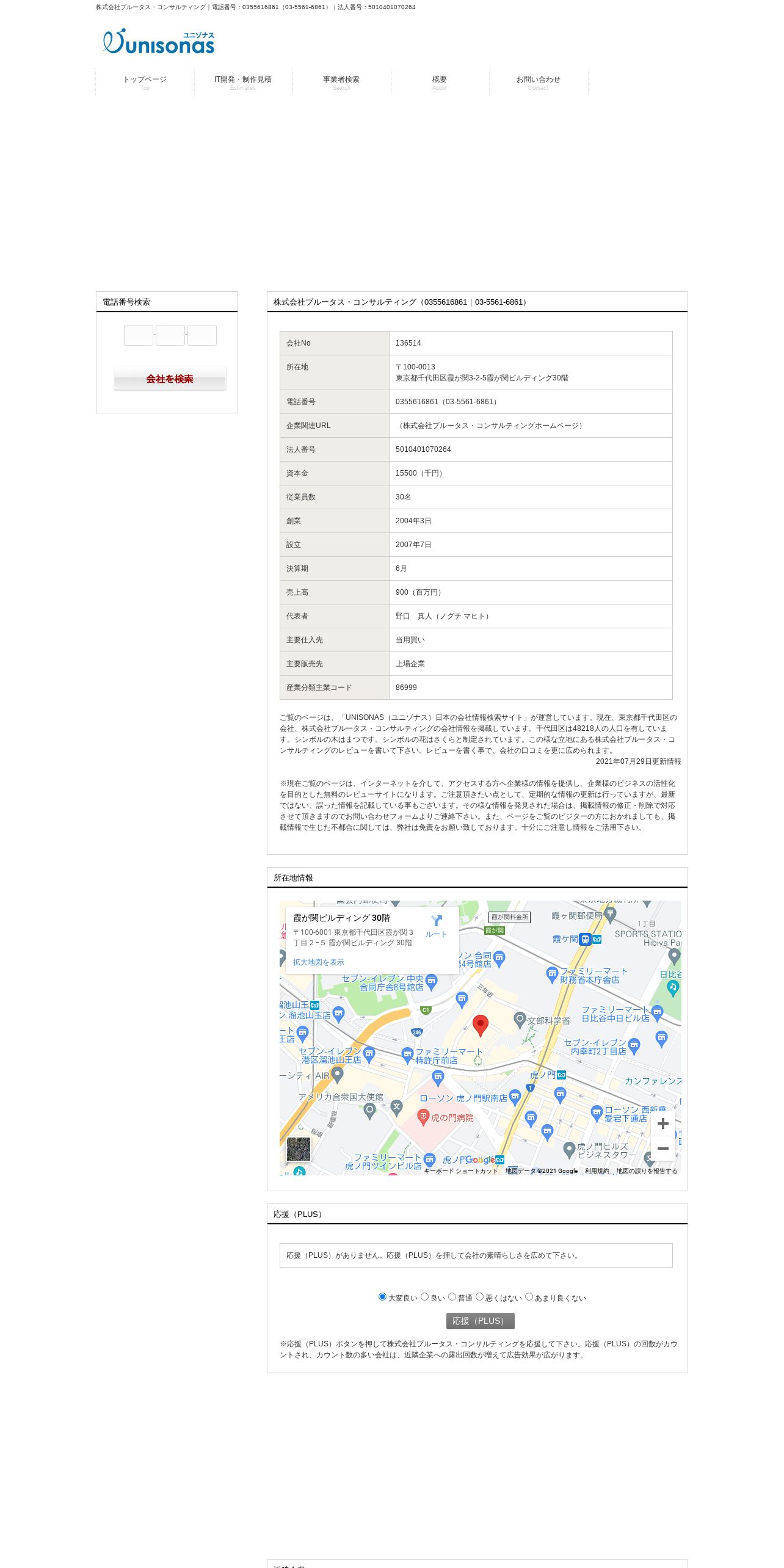784x1568 pixels.
Task: Click ローソン 西新橋愛宕下通店 marker
Action: point(597,1113)
